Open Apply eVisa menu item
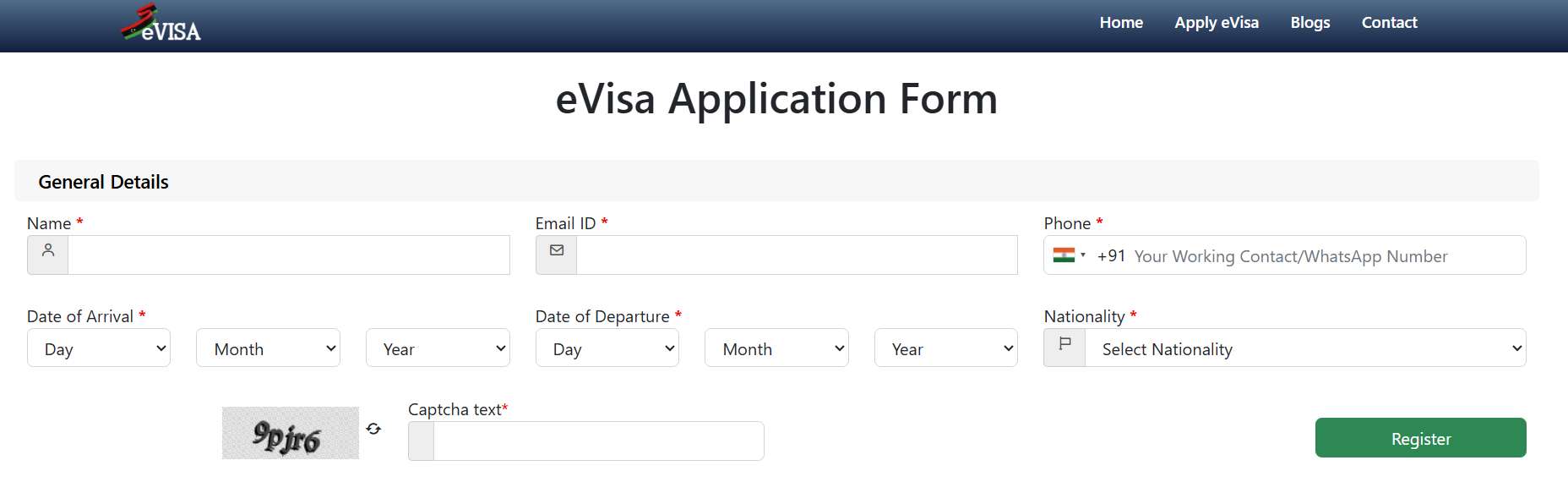 1217,23
